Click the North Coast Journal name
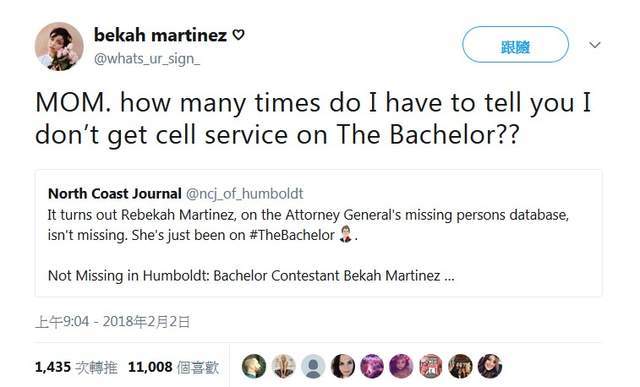 click(x=115, y=194)
